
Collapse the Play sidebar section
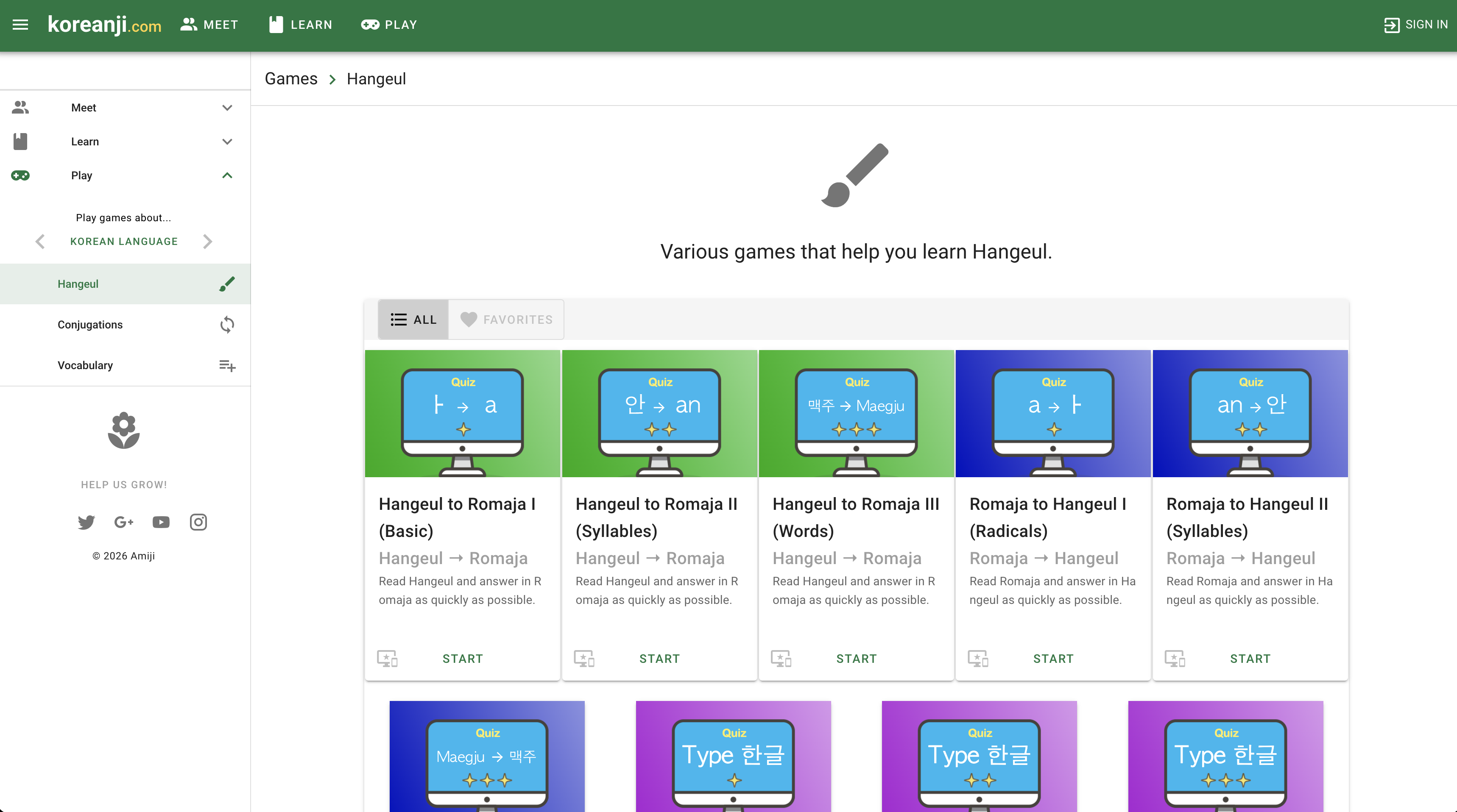point(125,175)
